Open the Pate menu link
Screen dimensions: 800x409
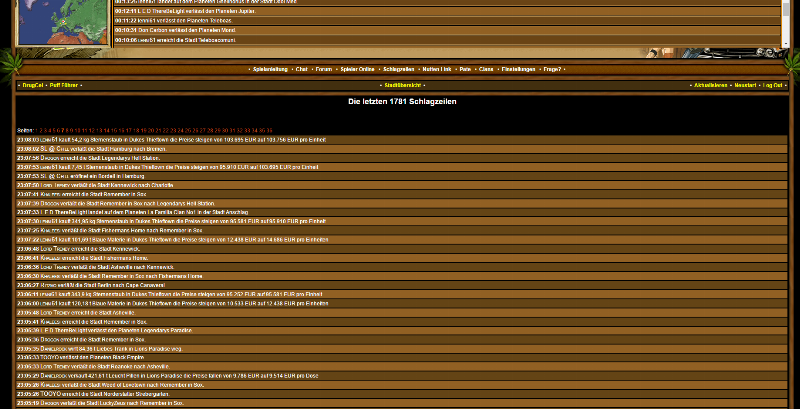[x=465, y=69]
